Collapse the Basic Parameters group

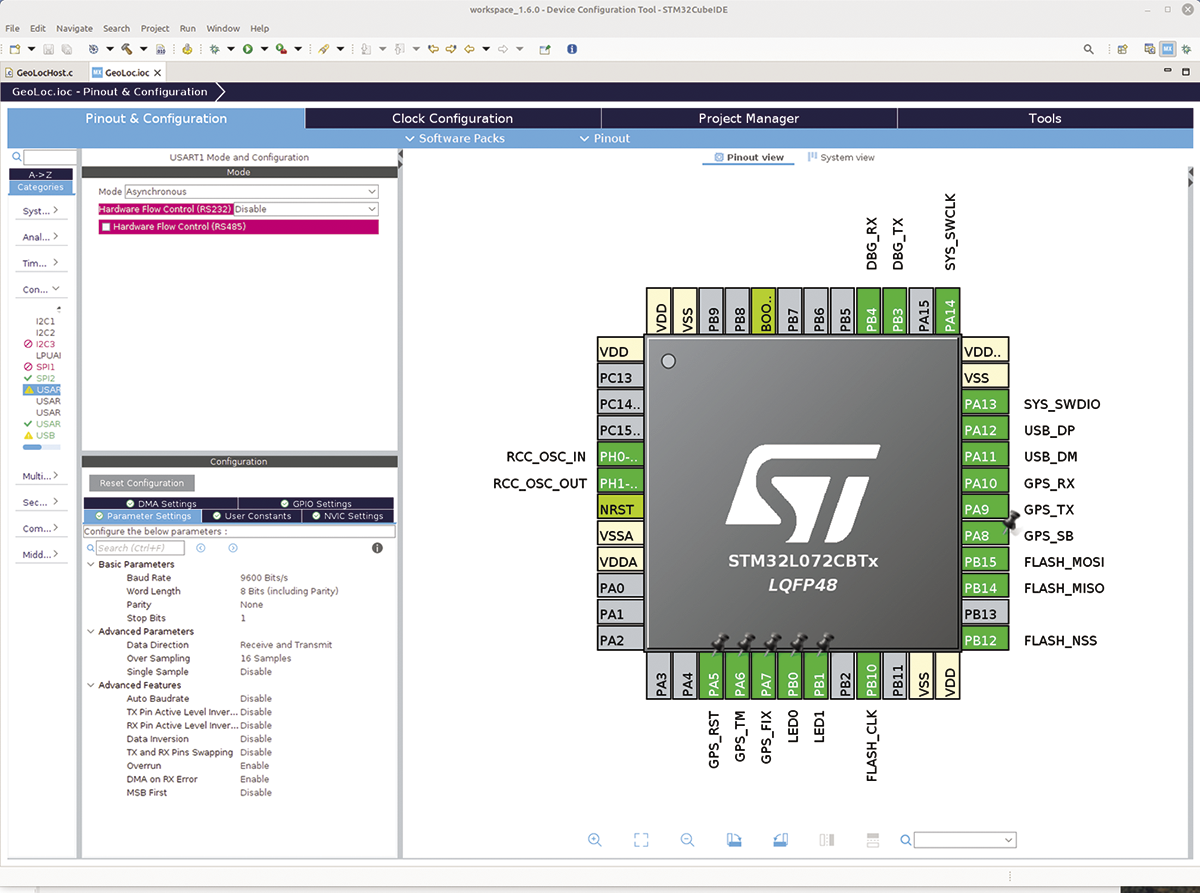point(92,565)
